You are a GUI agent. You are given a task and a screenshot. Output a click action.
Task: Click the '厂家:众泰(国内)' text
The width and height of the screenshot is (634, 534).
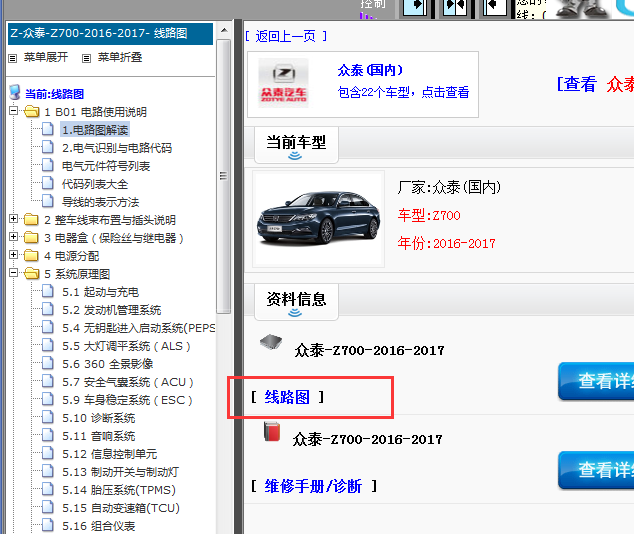click(x=449, y=187)
